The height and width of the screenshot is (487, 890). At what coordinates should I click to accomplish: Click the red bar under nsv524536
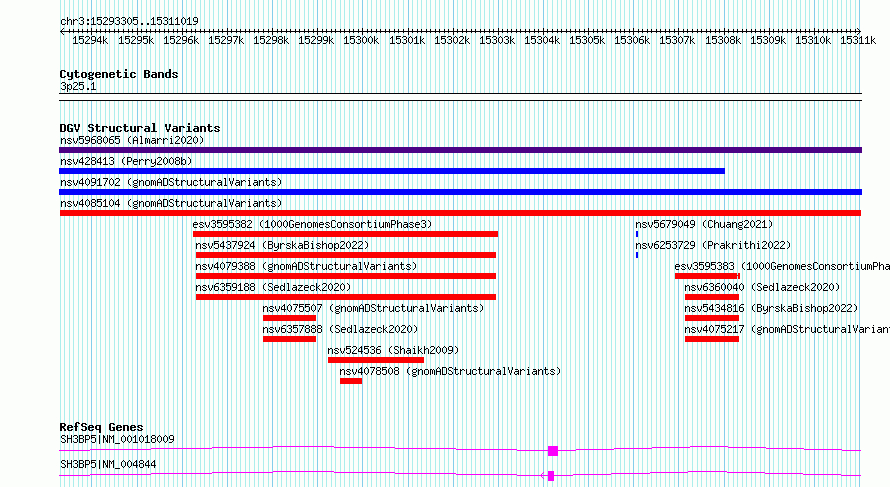376,360
